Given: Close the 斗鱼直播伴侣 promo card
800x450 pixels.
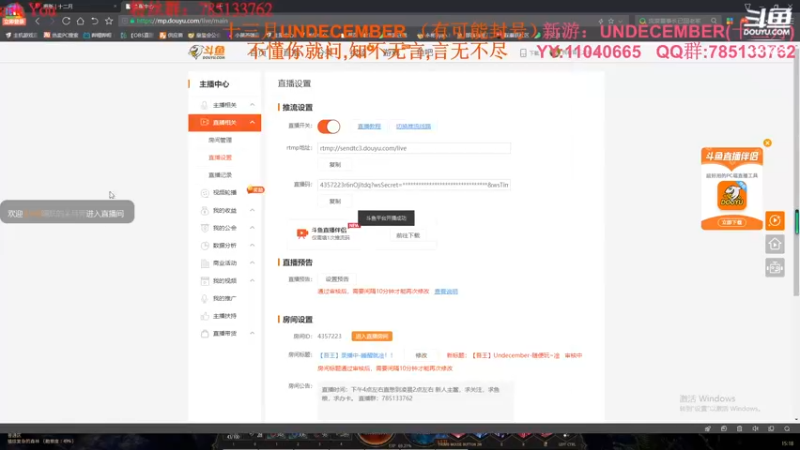Looking at the screenshot, I should pyautogui.click(x=767, y=143).
